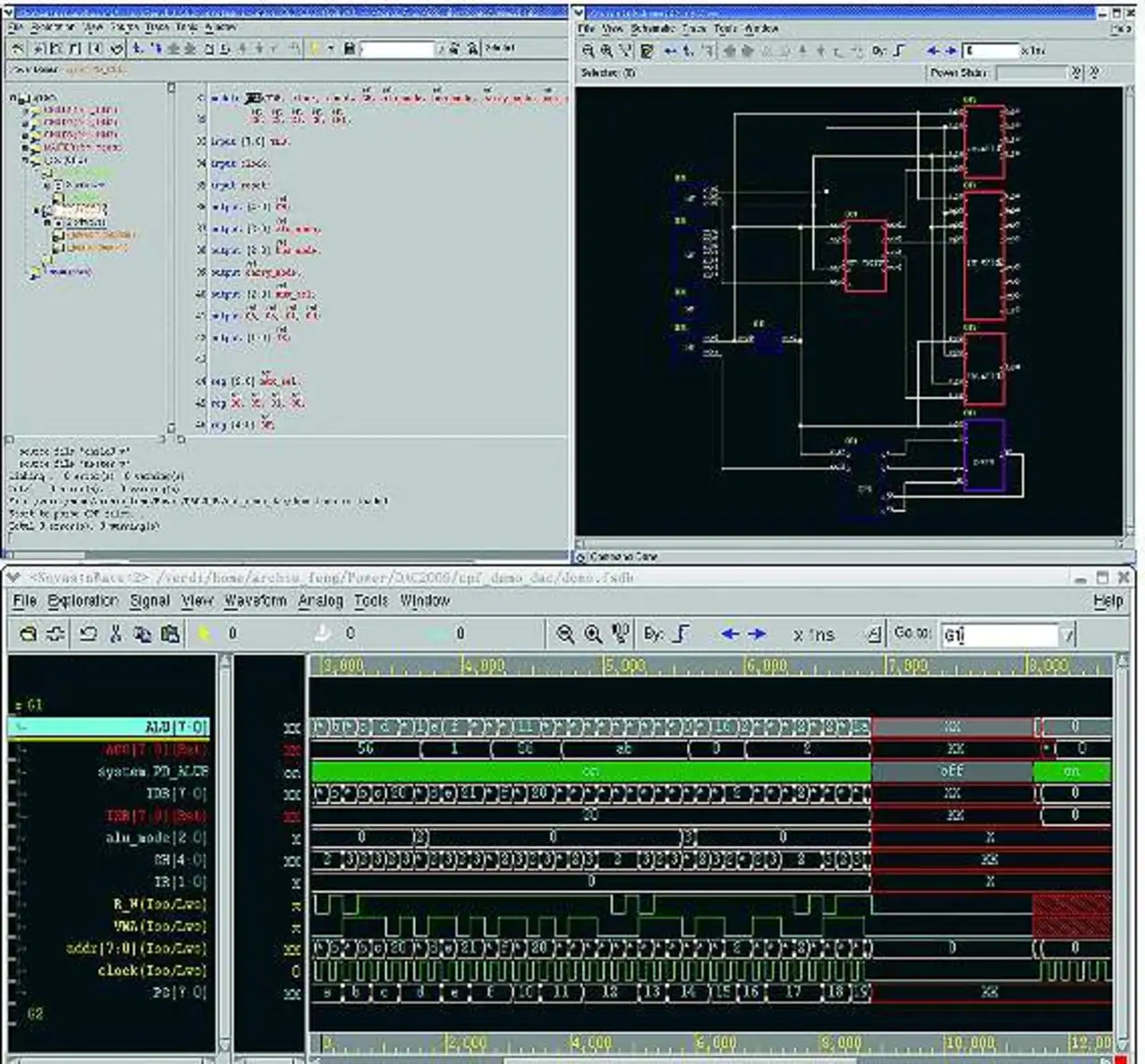The image size is (1145, 1064).
Task: Collapse the G1 signal group
Action: click(18, 705)
